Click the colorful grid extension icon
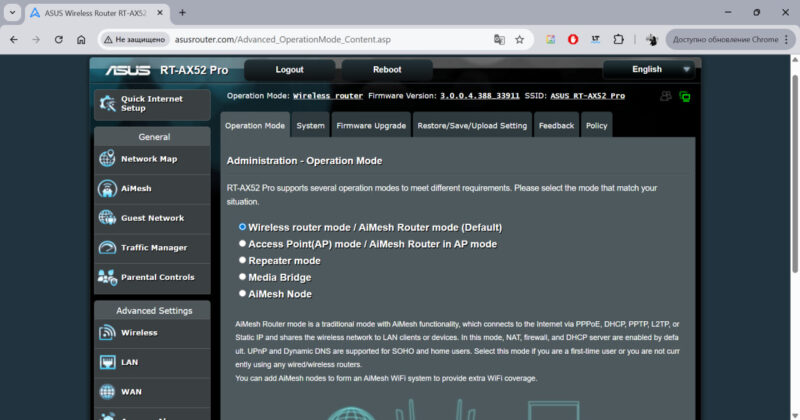 coord(550,39)
